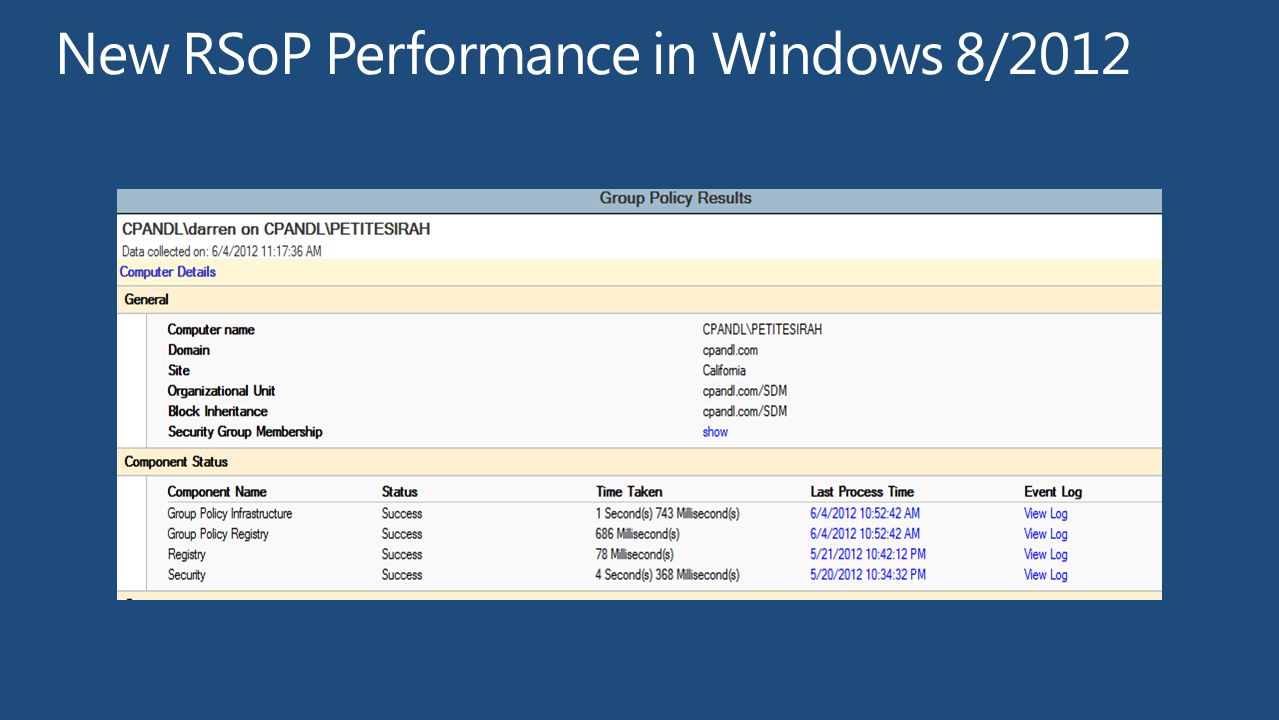Select the domain value cpandl.com
This screenshot has height=720, width=1279.
[x=730, y=350]
